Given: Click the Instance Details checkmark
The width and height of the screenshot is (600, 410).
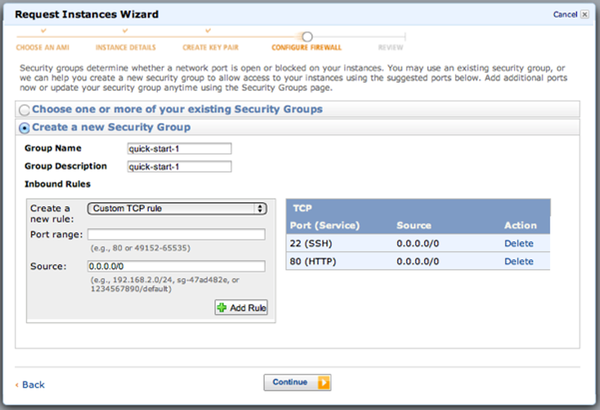Looking at the screenshot, I should (125, 31).
